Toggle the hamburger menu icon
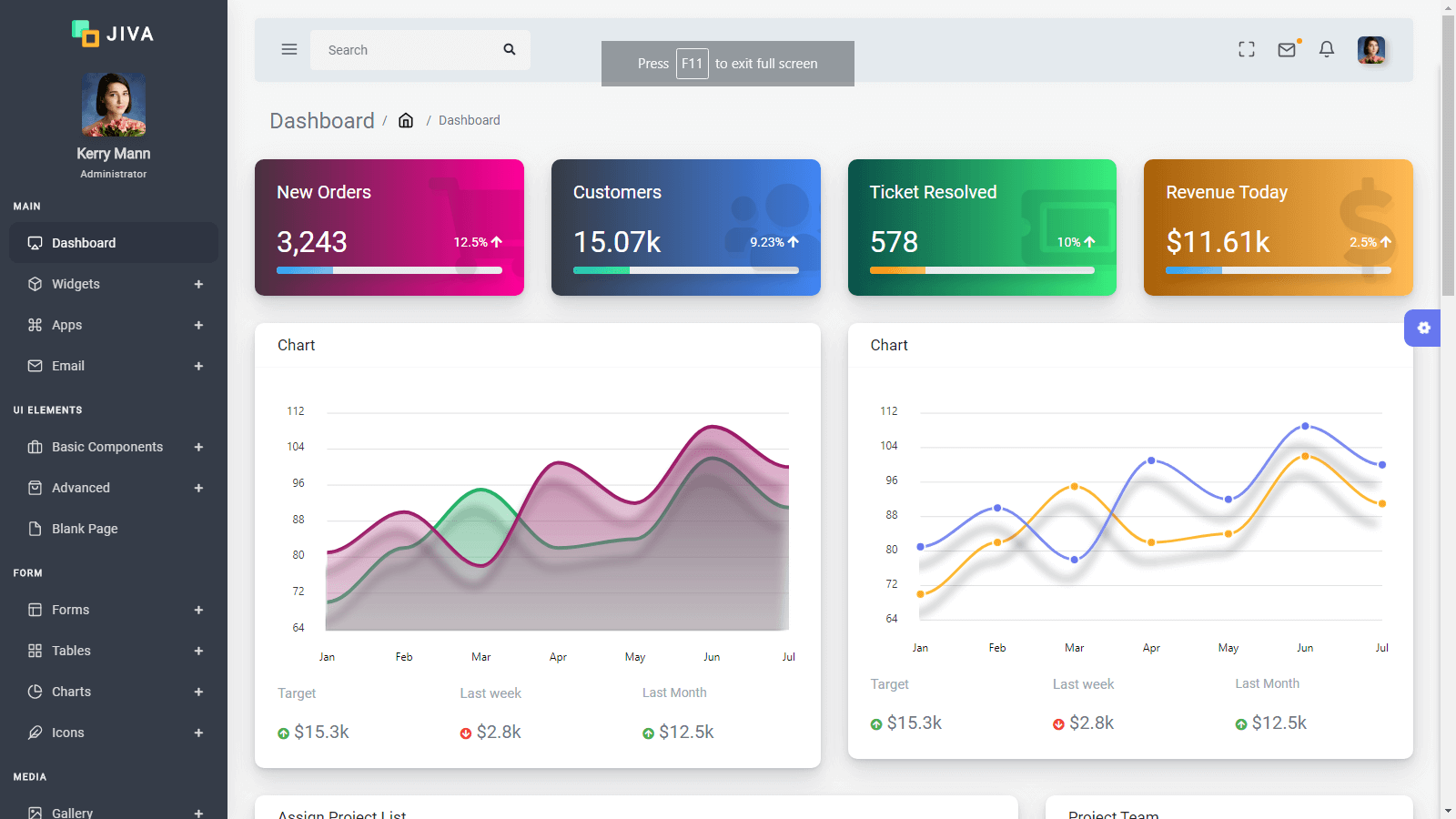Screen dimensions: 1456x819 [x=289, y=49]
